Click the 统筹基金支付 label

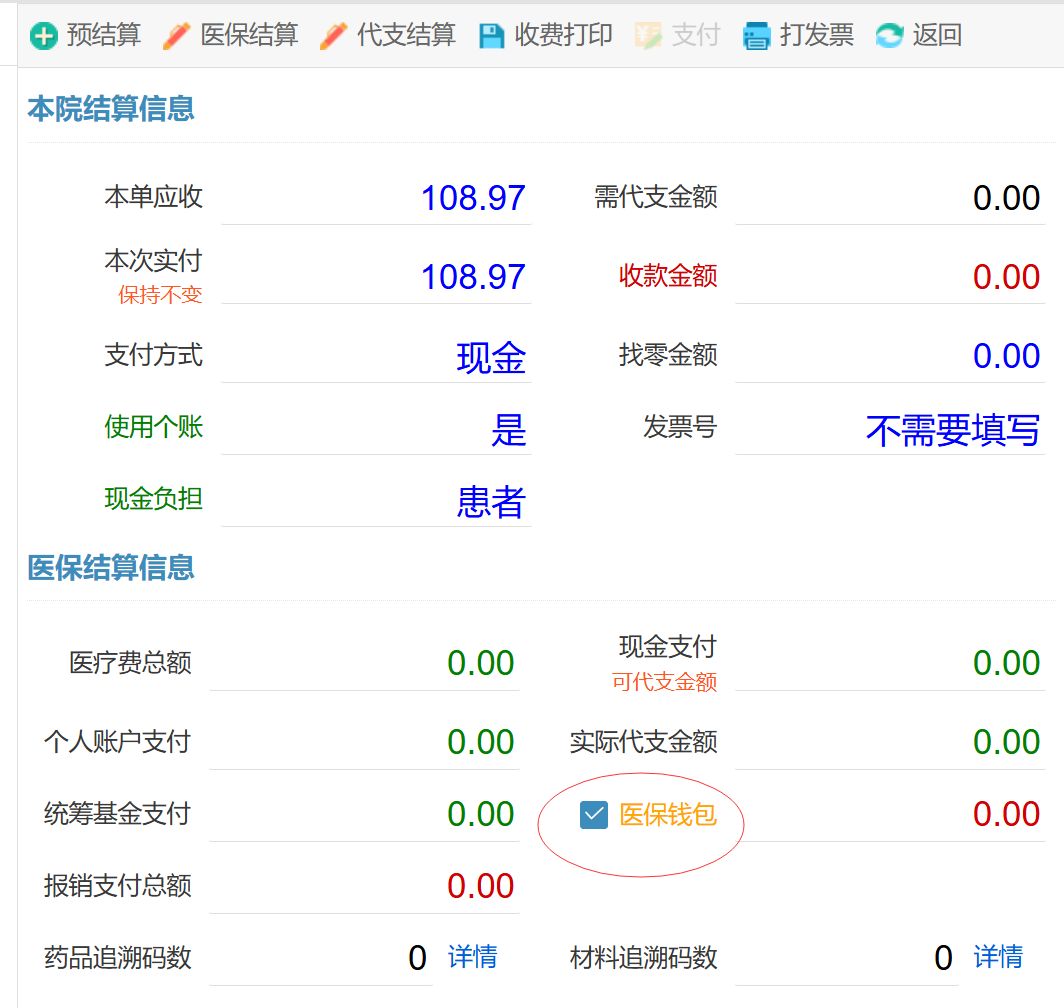click(117, 814)
